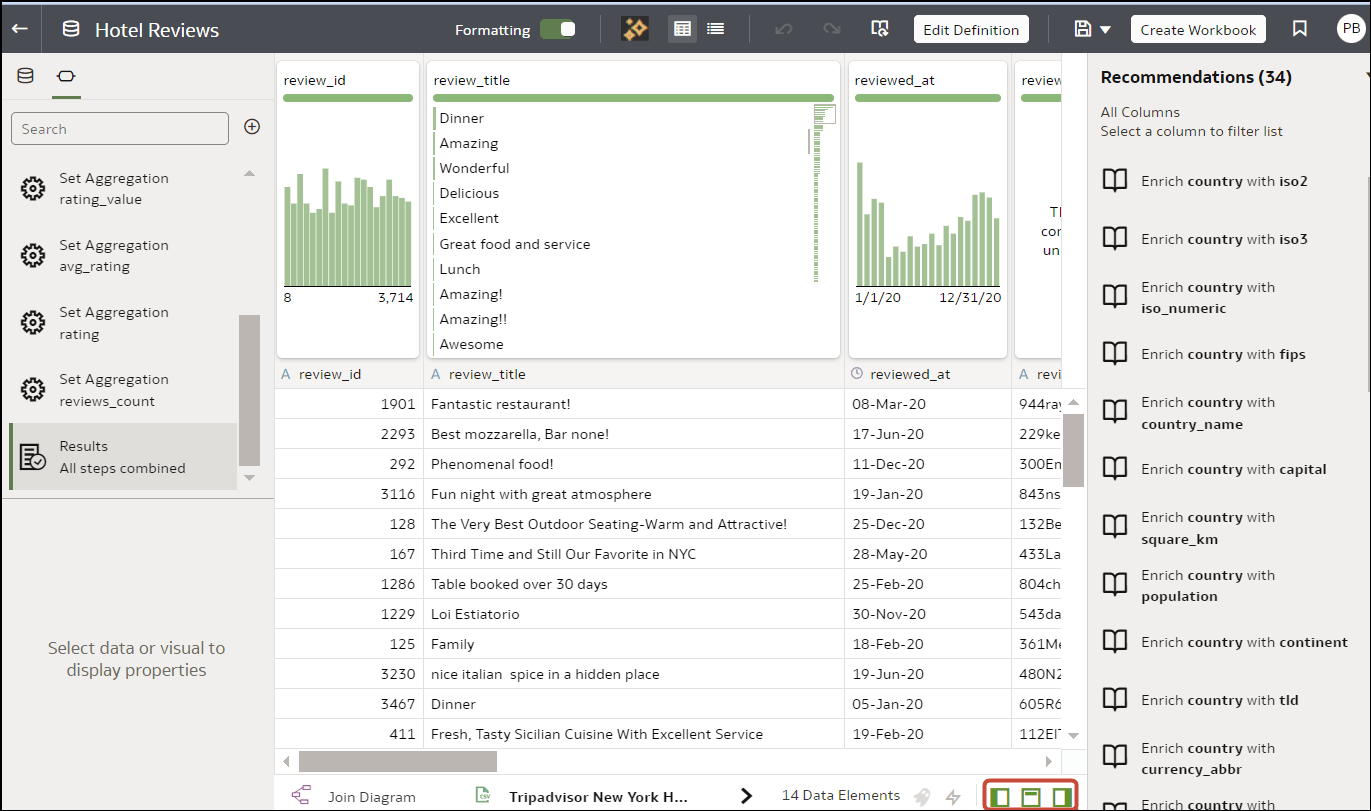Click the bookmark icon near Create Workbook
The width and height of the screenshot is (1371, 811).
coord(1299,29)
